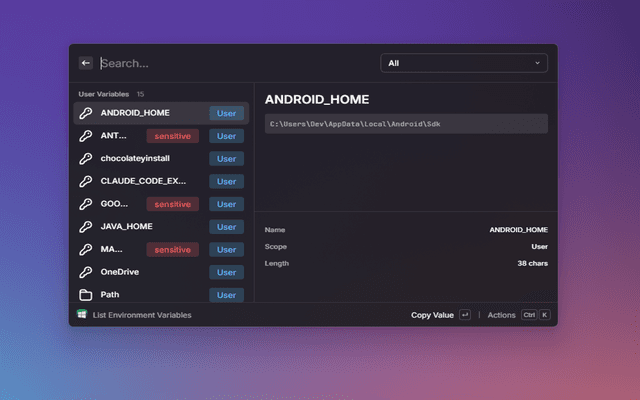
Task: Open the Actions menu
Action: (x=501, y=315)
